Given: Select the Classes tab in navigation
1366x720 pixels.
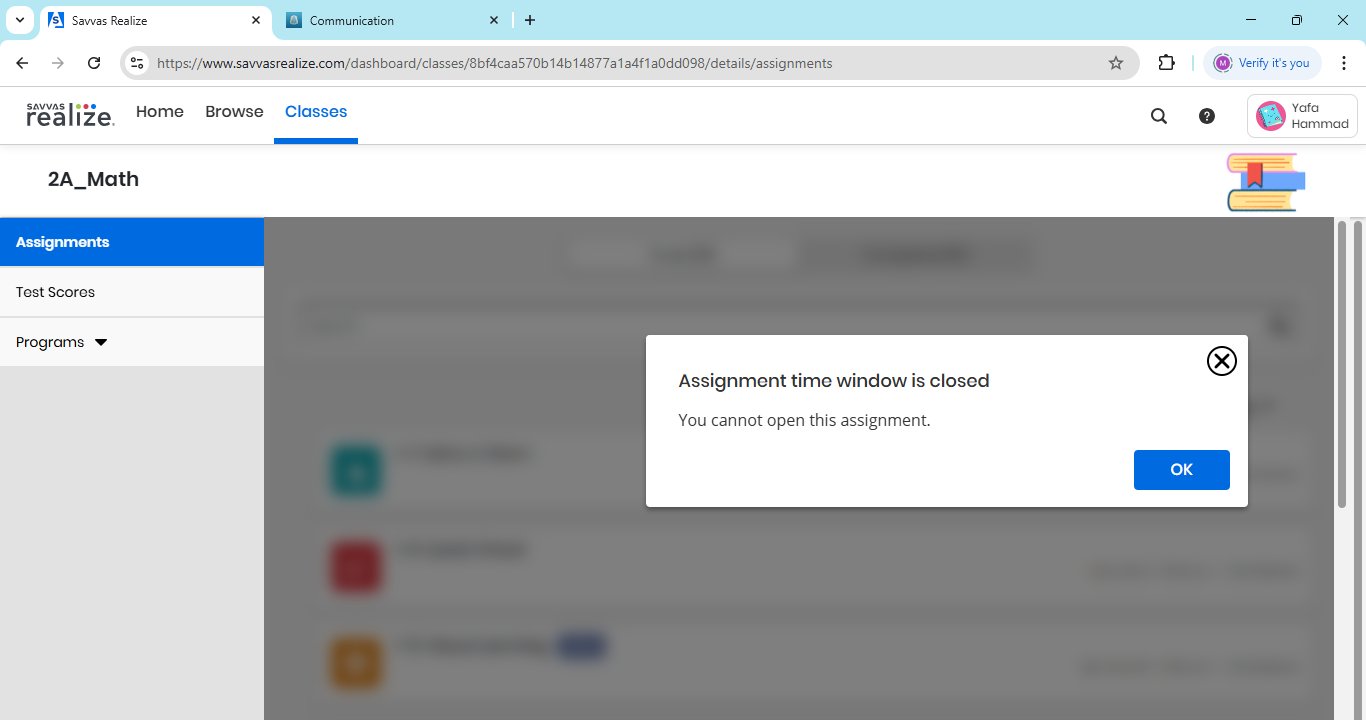Looking at the screenshot, I should (316, 112).
